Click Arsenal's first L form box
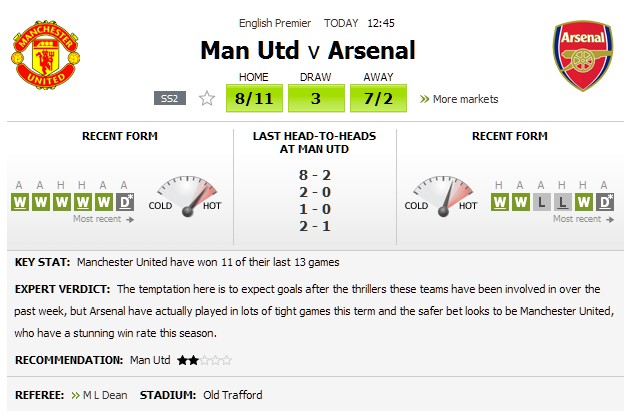This screenshot has height=413, width=632. point(541,202)
